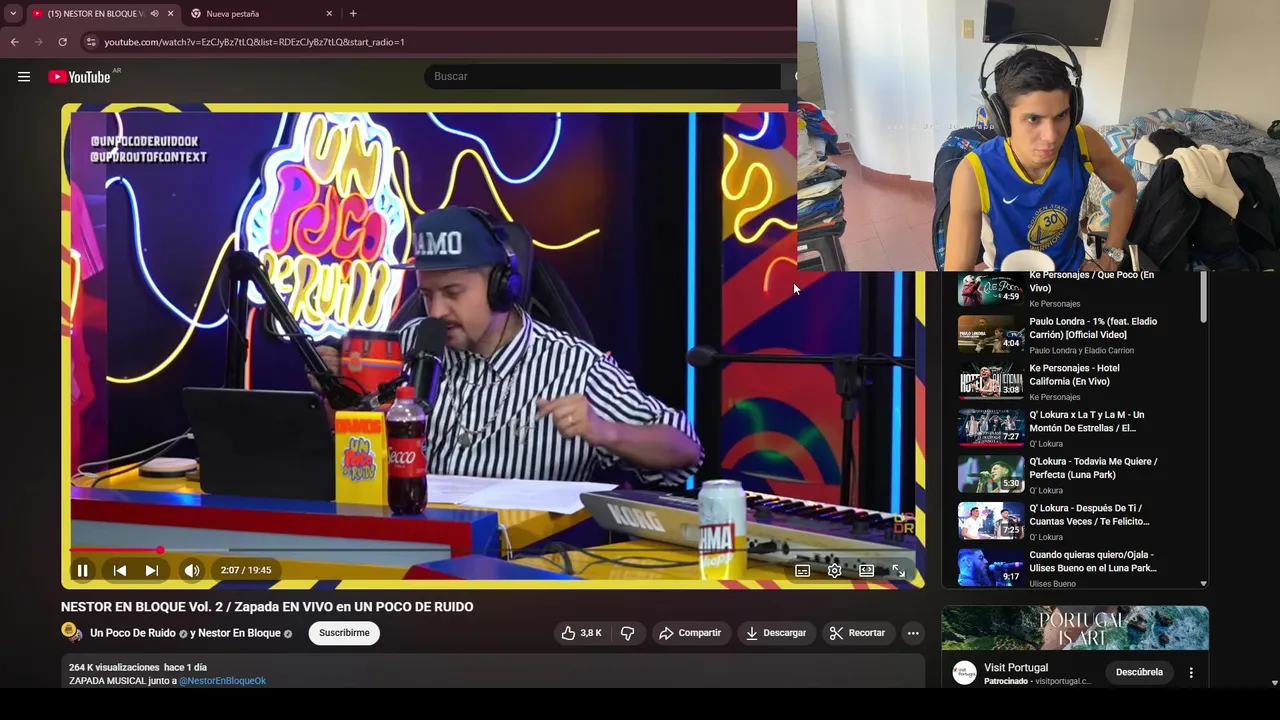Go forward in browser history
Viewport: 1280px width, 720px height.
(38, 42)
